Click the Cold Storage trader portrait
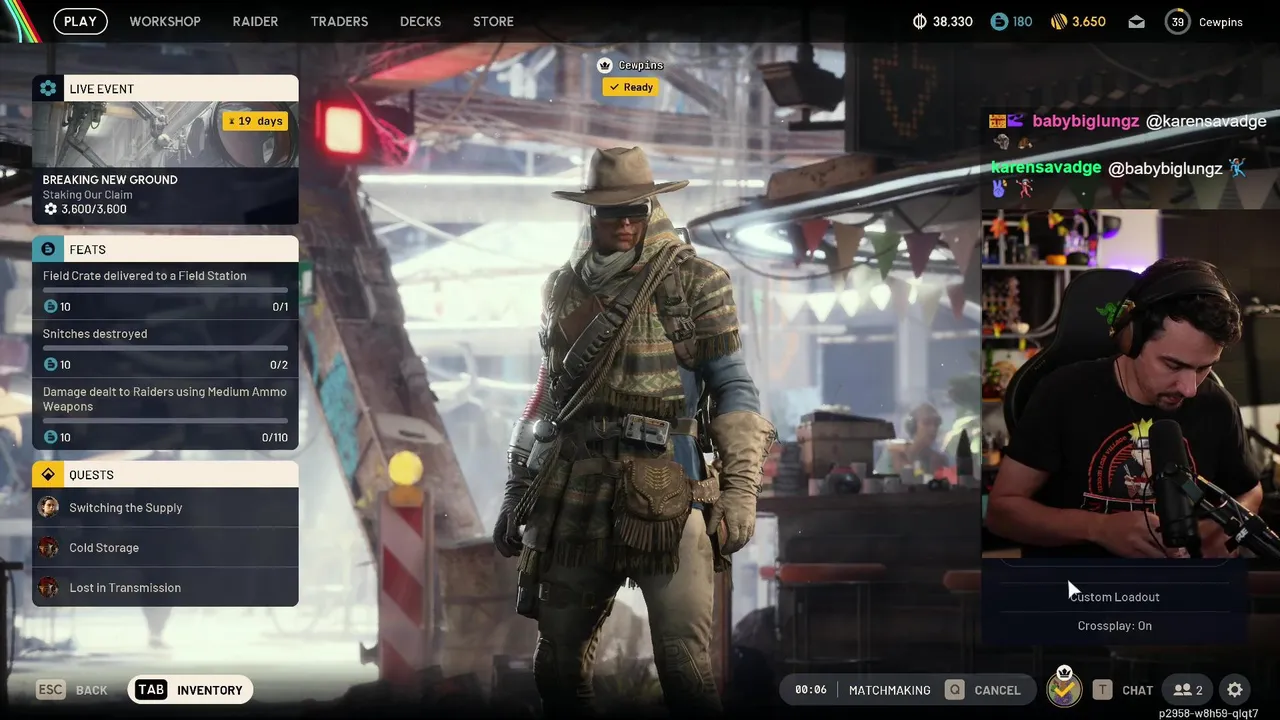 tap(48, 548)
